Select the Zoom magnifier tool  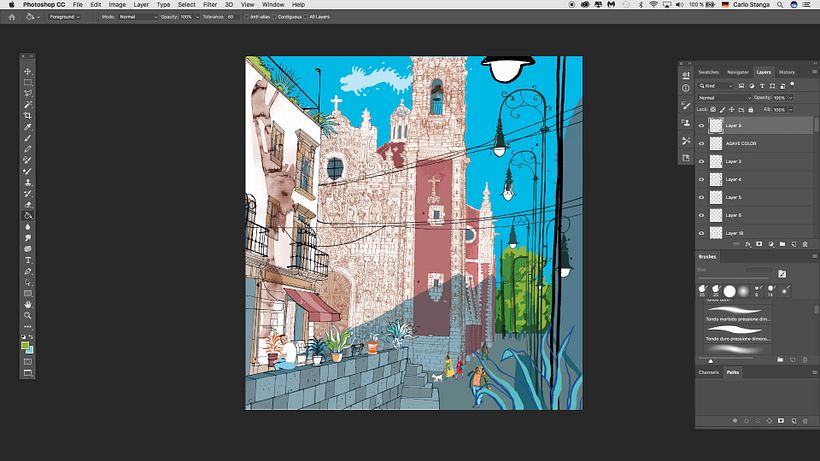pyautogui.click(x=28, y=315)
